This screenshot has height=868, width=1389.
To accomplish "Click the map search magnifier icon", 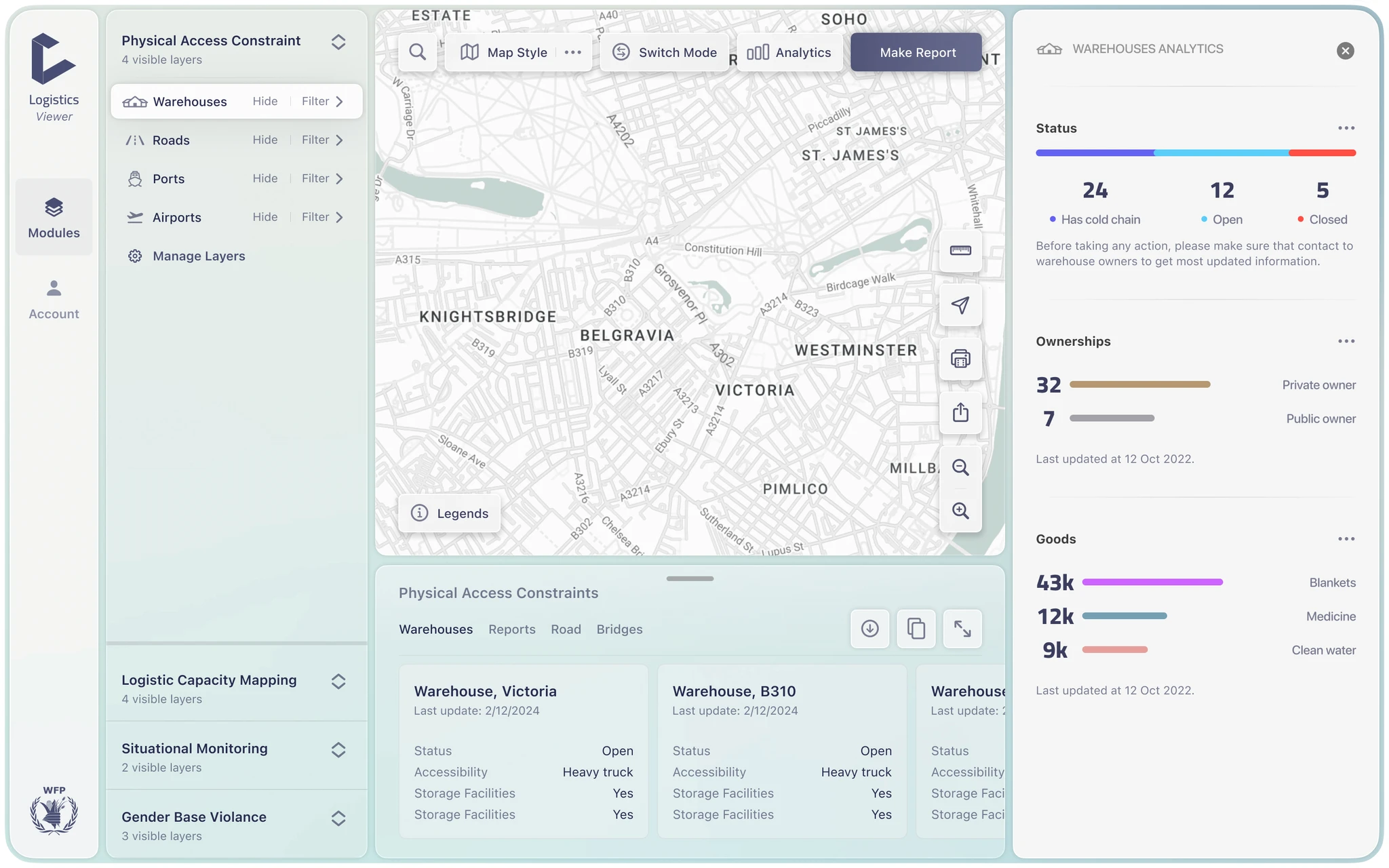I will [x=418, y=52].
